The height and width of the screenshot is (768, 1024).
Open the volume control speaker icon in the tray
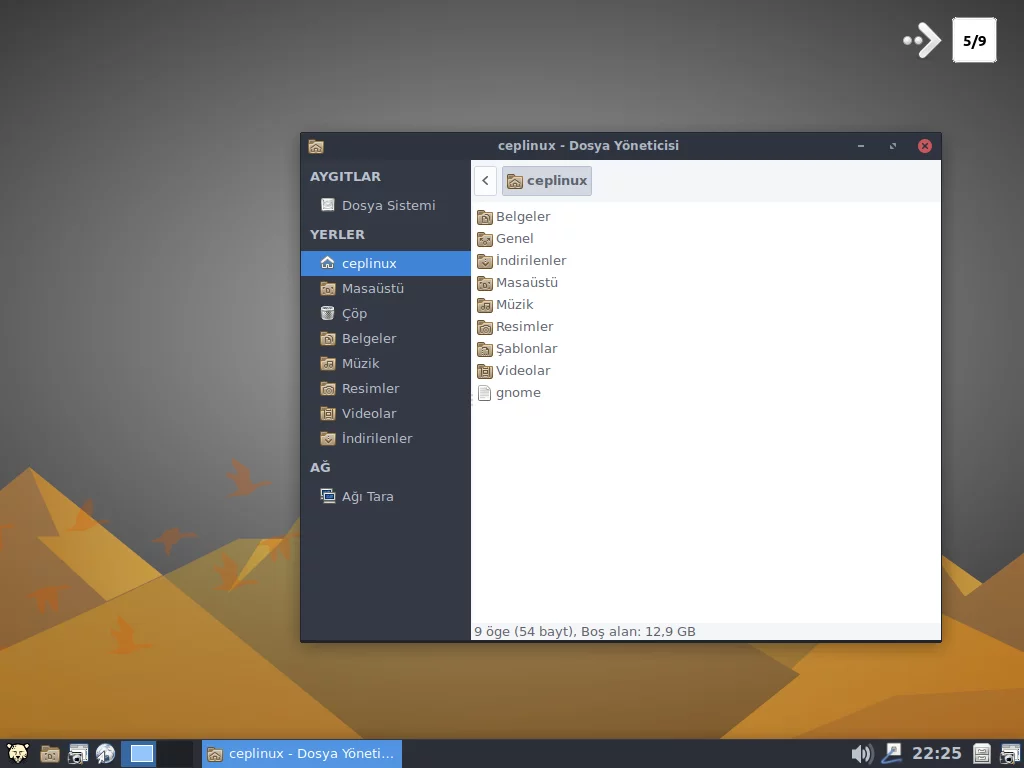click(861, 753)
